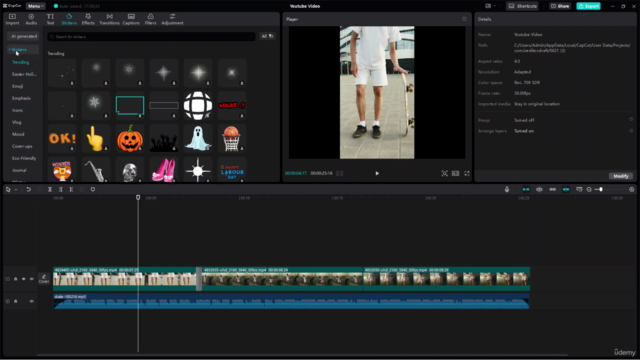
Task: Click the delete-right trim icon
Action: (71, 189)
